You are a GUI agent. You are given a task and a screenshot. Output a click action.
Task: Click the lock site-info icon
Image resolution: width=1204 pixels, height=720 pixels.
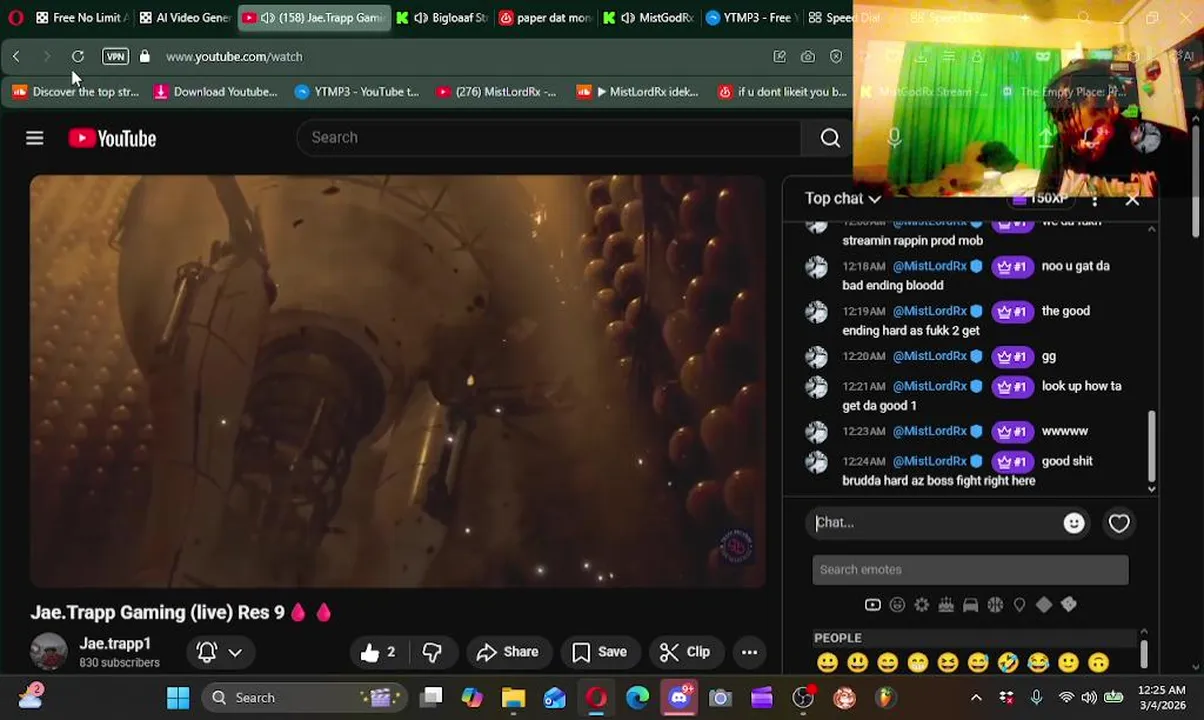point(144,57)
